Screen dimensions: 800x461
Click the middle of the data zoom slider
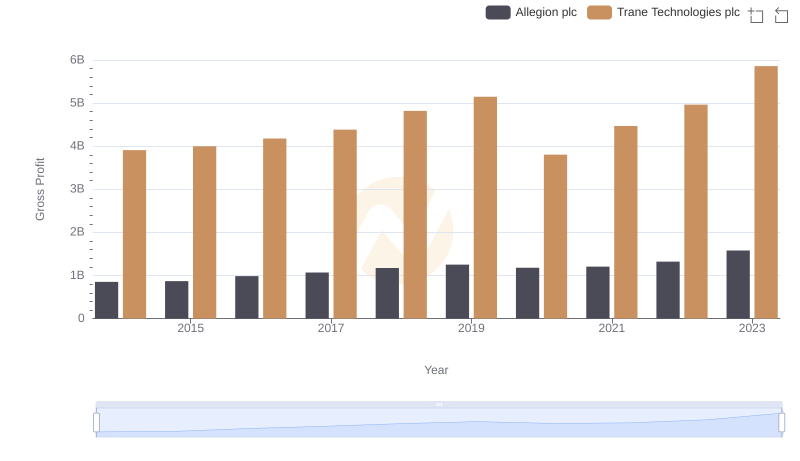439,423
